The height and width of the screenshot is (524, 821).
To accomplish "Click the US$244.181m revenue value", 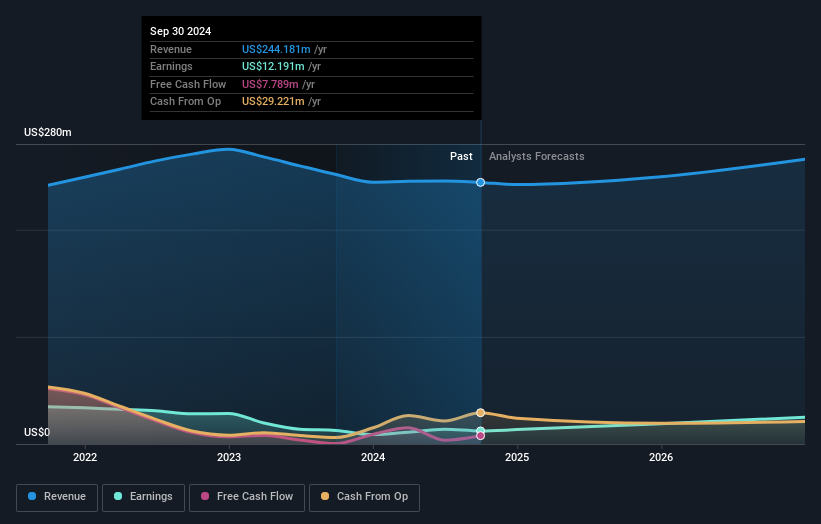I will tap(276, 49).
